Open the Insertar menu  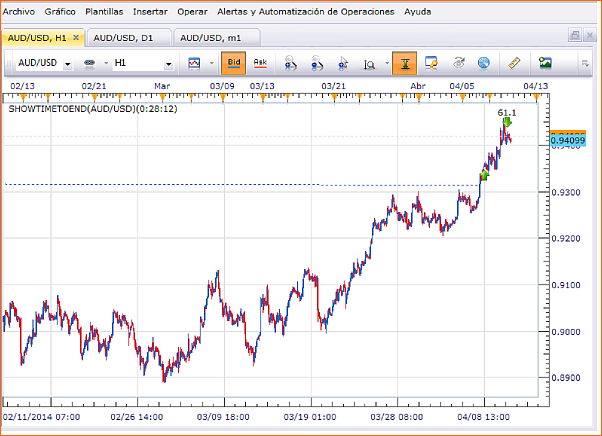[x=150, y=12]
